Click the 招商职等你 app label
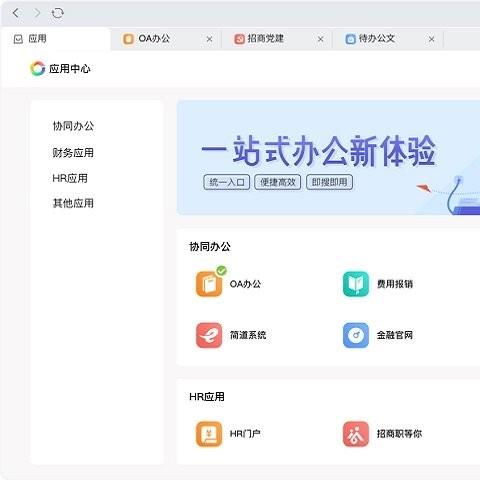Image resolution: width=480 pixels, height=480 pixels. coord(399,434)
